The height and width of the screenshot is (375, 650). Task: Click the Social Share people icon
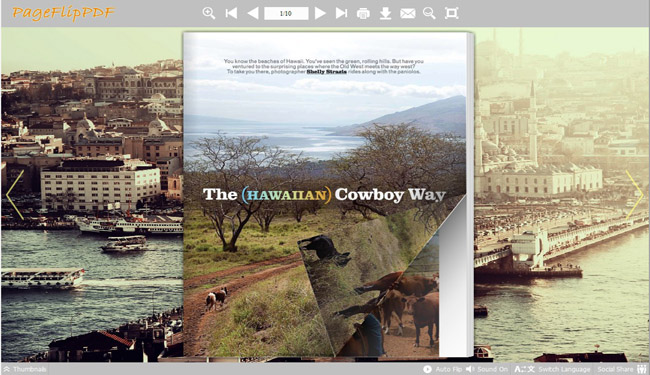point(642,369)
